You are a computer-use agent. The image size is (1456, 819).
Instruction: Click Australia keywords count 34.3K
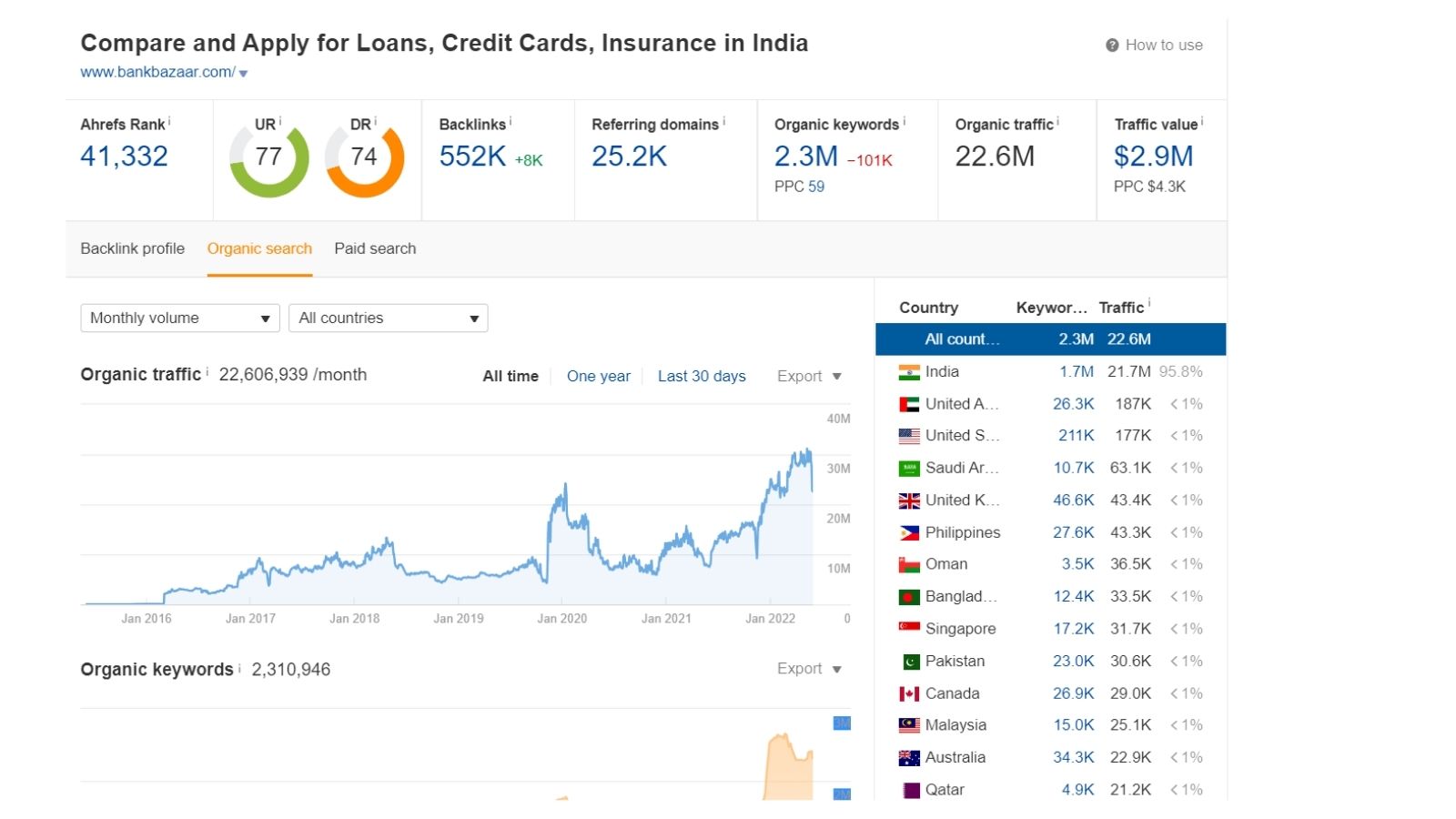[x=1074, y=758]
